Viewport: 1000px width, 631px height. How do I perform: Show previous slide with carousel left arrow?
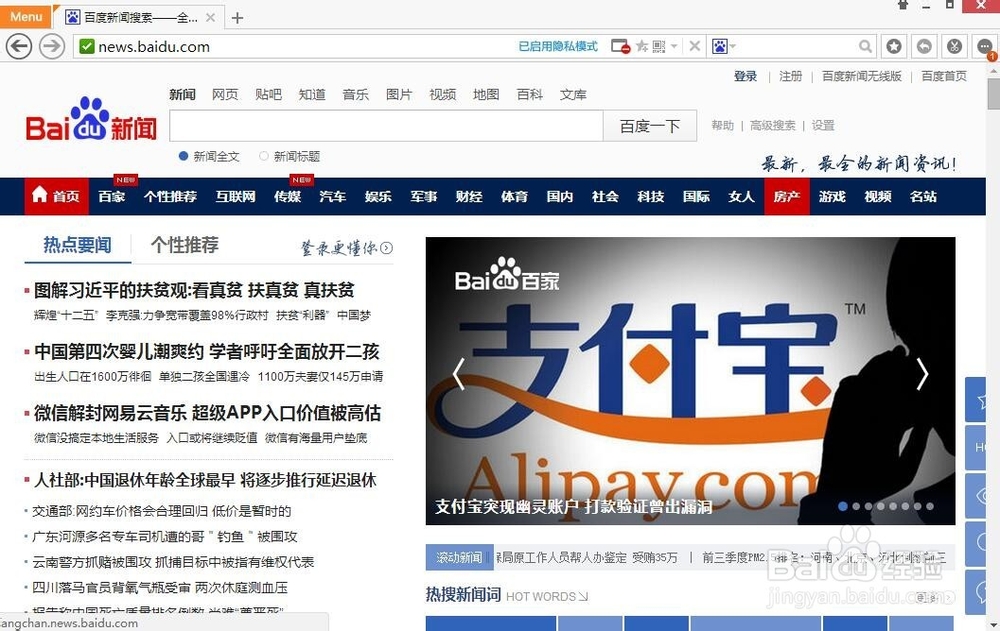click(x=459, y=374)
